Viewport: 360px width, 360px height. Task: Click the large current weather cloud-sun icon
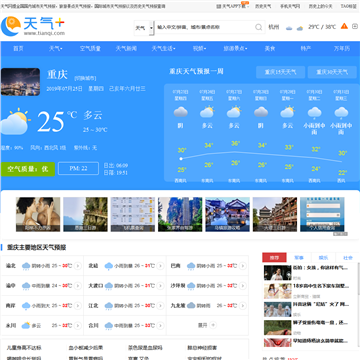pyautogui.click(x=15, y=122)
